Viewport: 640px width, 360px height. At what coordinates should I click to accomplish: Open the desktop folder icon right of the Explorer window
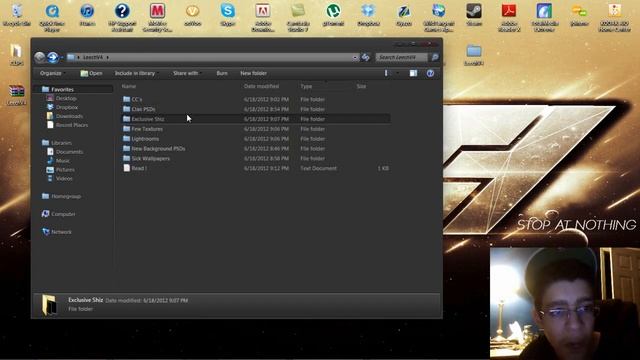click(474, 55)
